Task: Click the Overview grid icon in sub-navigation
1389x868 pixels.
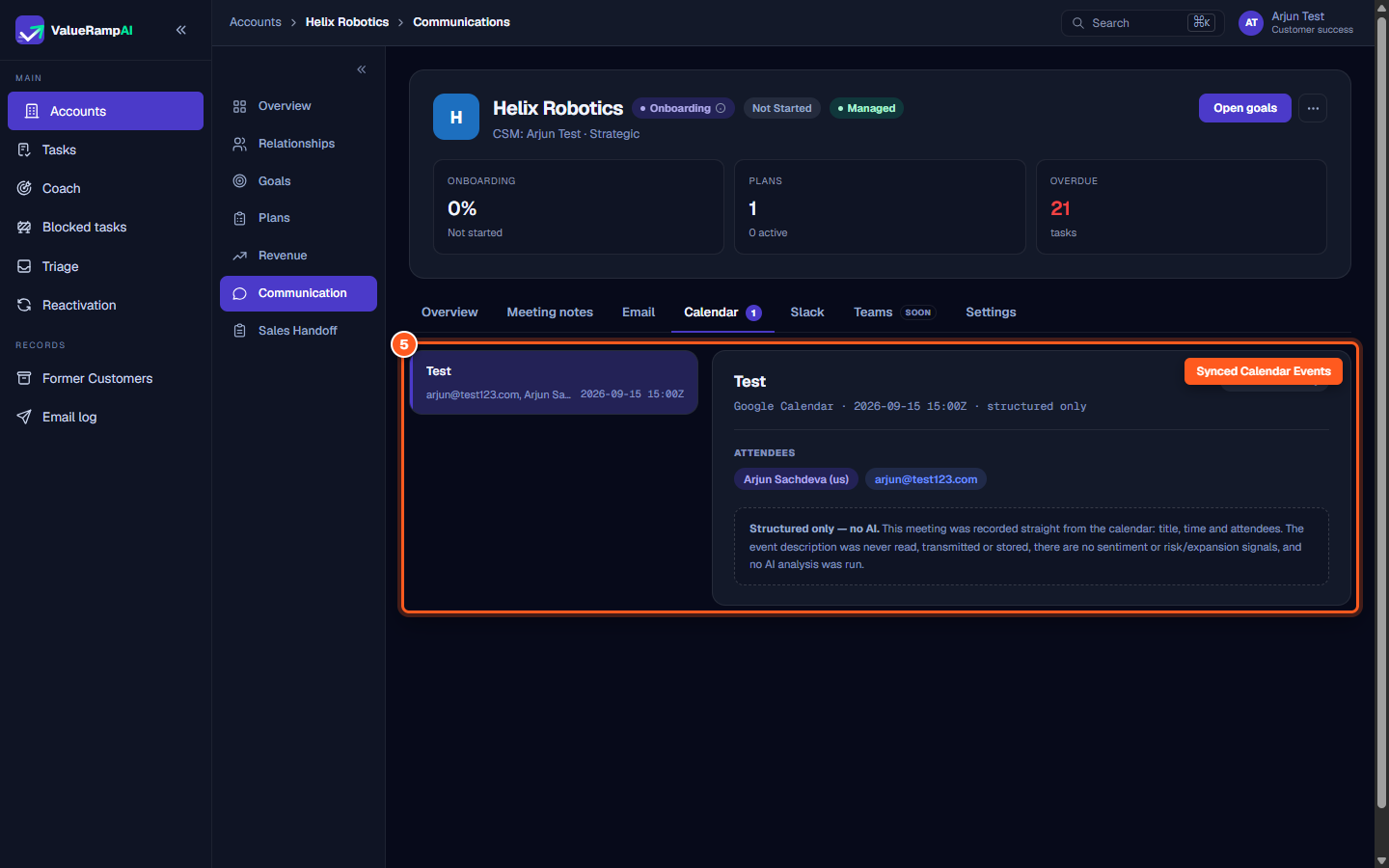Action: (240, 106)
